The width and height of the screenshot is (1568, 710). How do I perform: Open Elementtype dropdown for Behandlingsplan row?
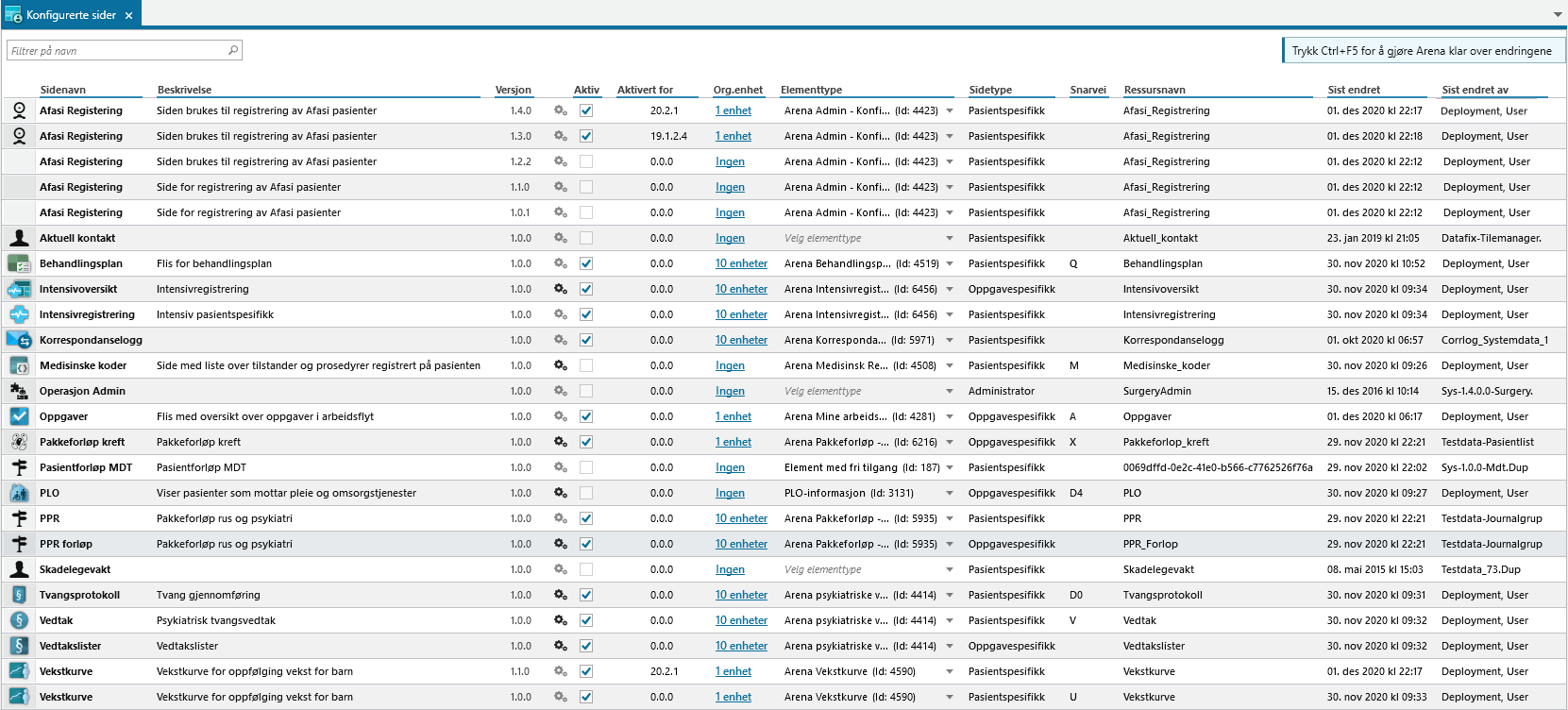(950, 263)
